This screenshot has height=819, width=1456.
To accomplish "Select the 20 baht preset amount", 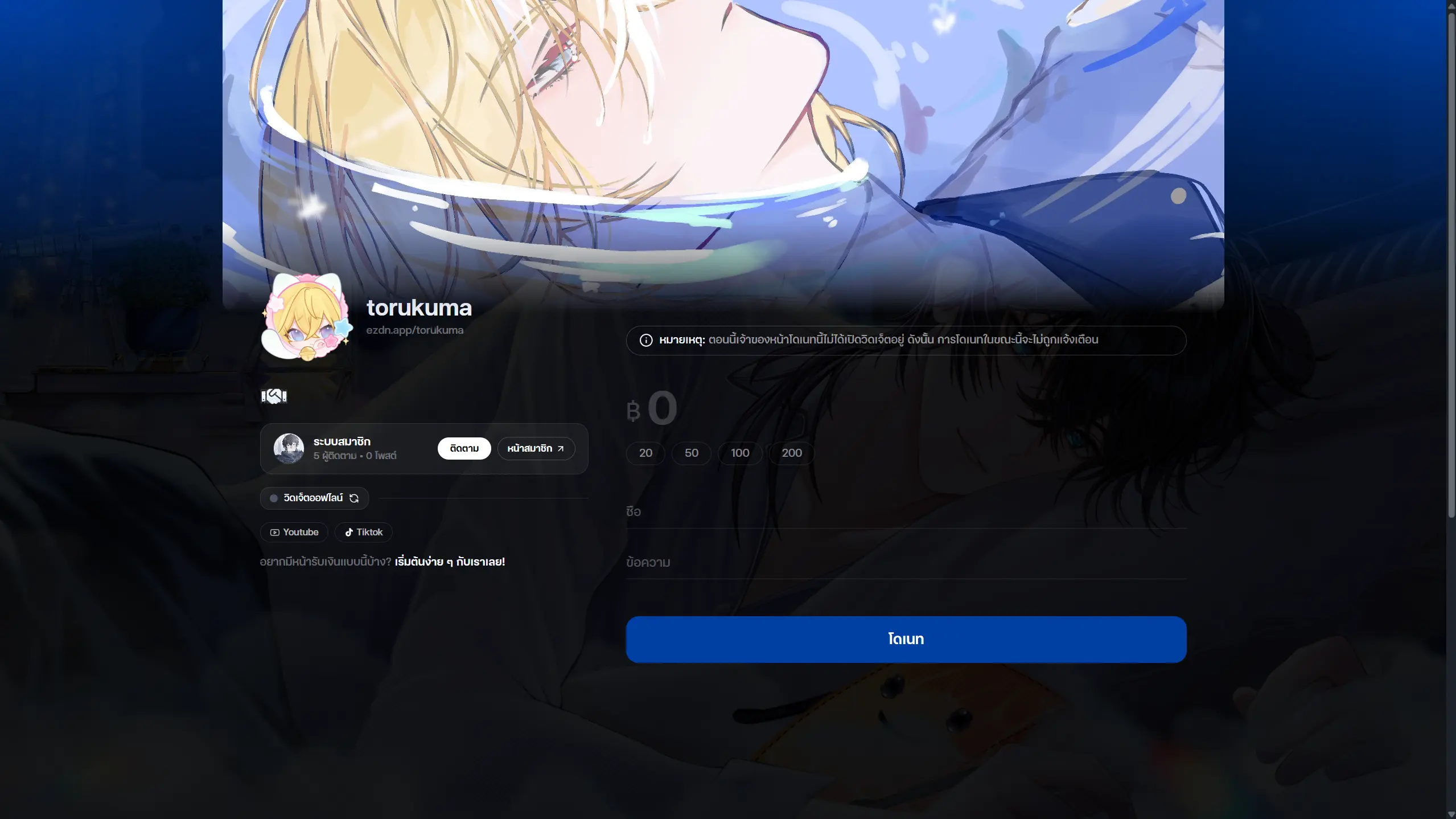I will click(645, 453).
